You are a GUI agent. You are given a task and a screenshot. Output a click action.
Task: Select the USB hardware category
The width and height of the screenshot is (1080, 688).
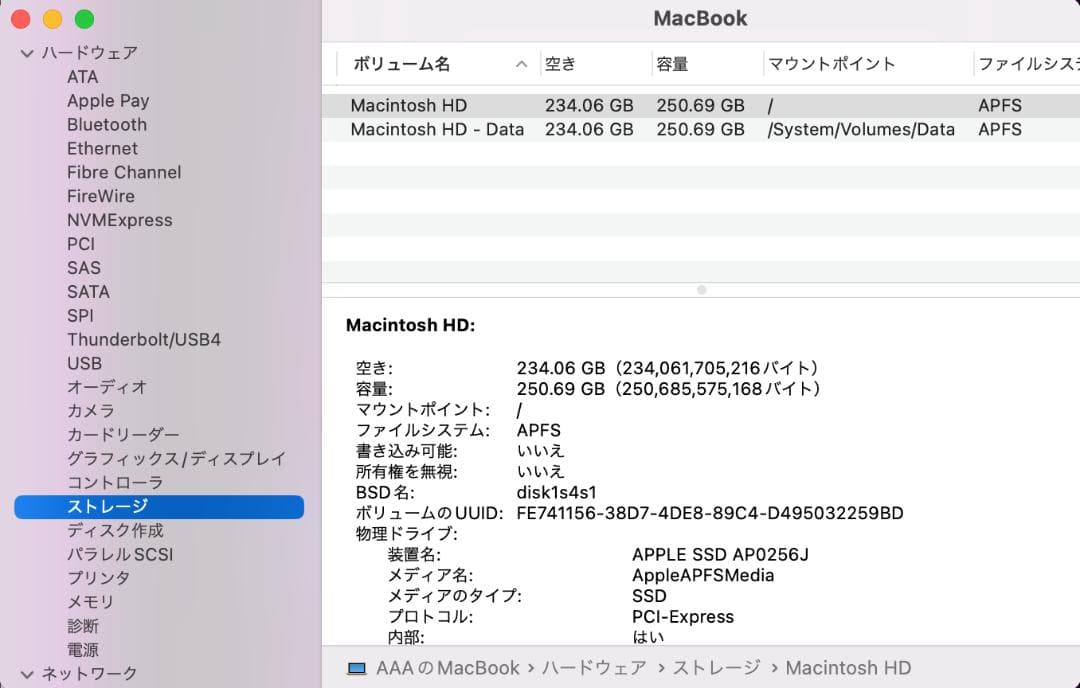[x=84, y=363]
